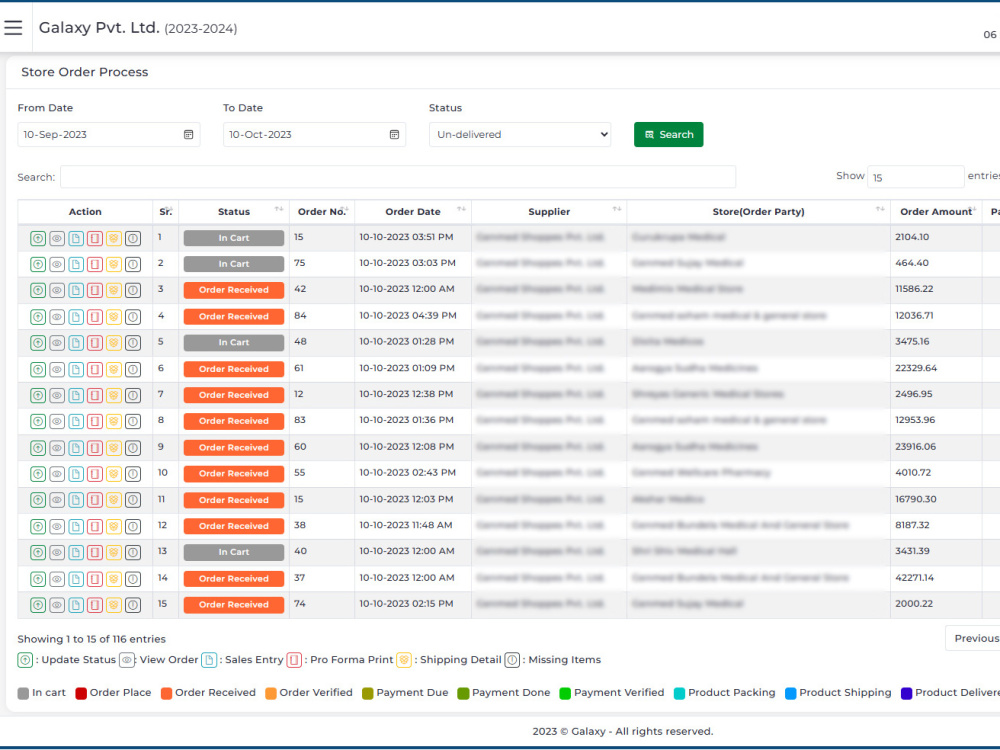Click In Cart status badge for order 40
The image size is (1000, 750).
tap(233, 552)
